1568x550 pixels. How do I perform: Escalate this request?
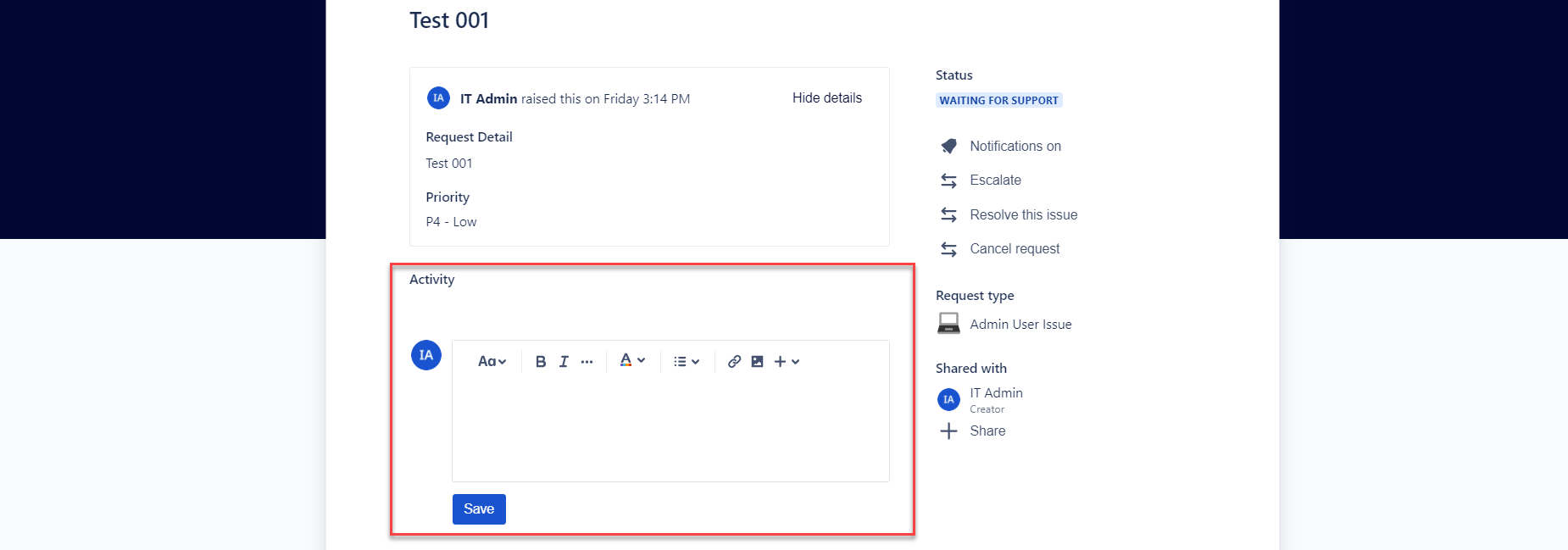996,181
